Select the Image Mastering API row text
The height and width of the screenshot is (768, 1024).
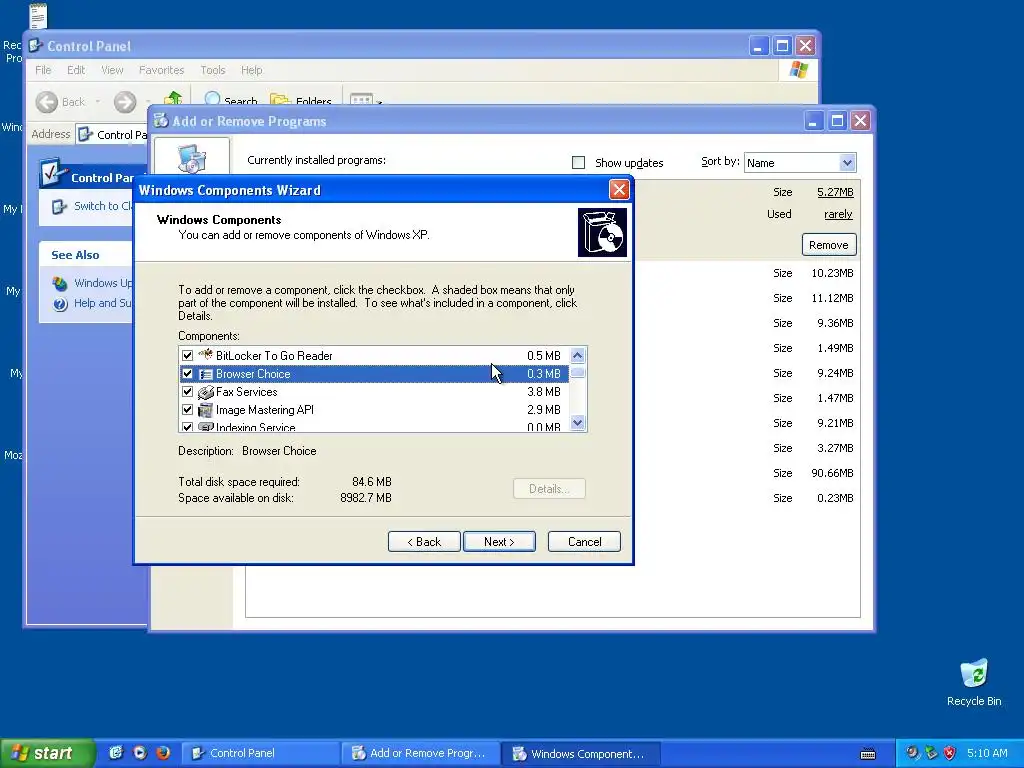264,410
